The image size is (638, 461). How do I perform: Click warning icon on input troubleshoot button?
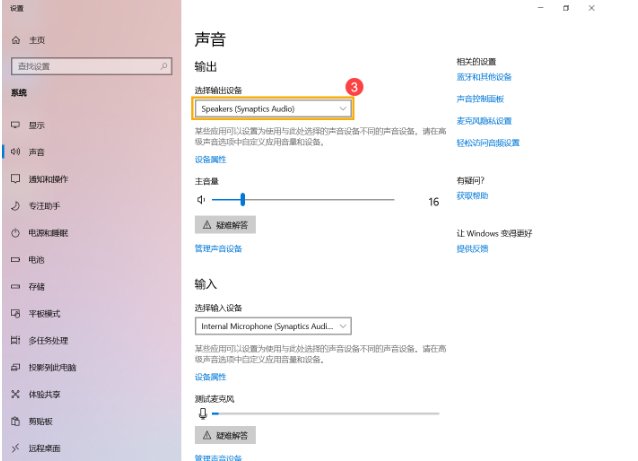pyautogui.click(x=207, y=435)
